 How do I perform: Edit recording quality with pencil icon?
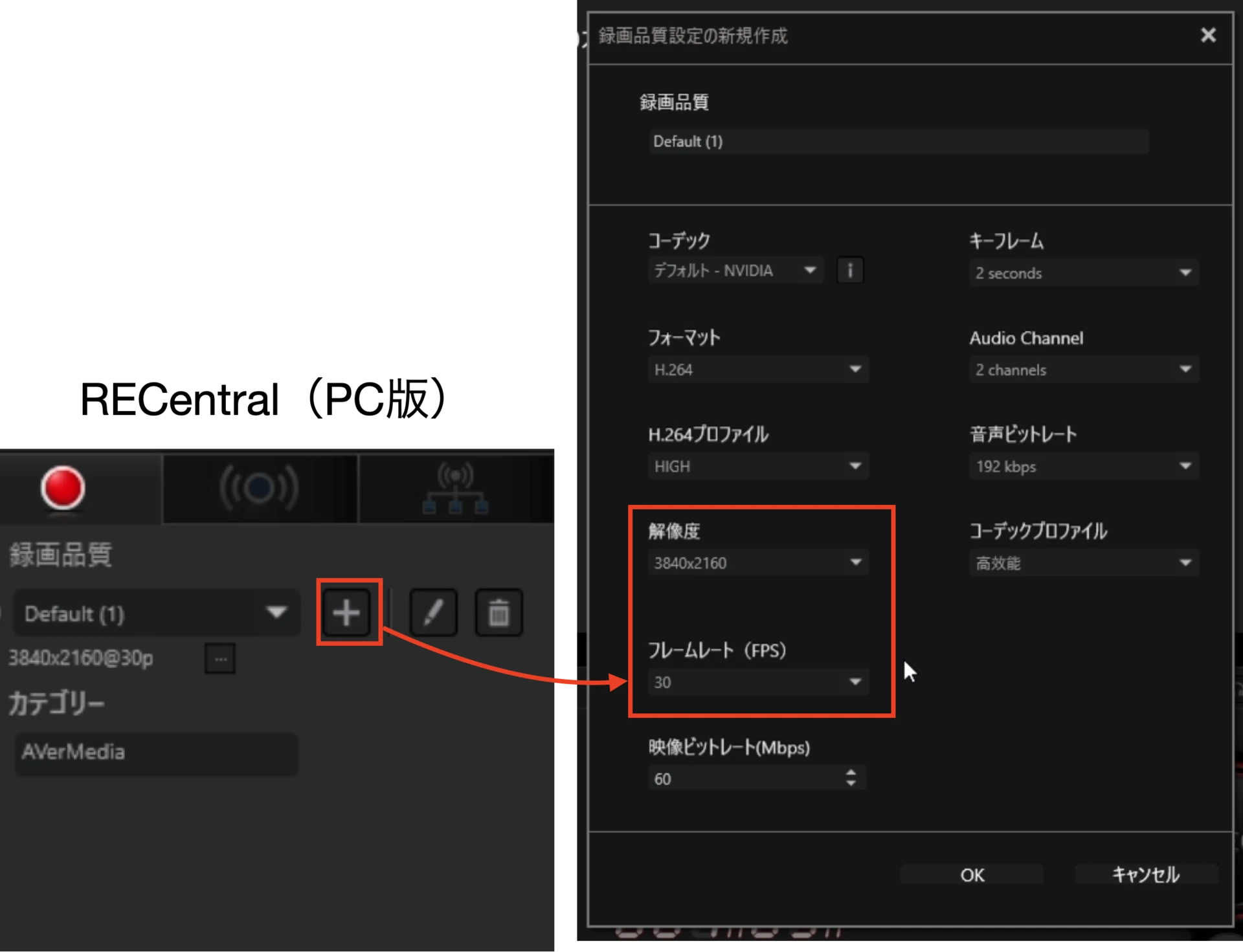433,612
